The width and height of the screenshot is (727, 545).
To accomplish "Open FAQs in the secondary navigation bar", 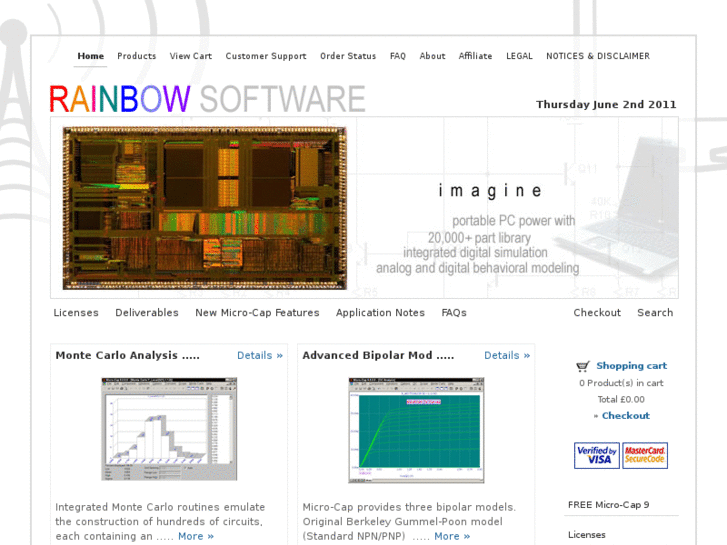I will click(454, 313).
